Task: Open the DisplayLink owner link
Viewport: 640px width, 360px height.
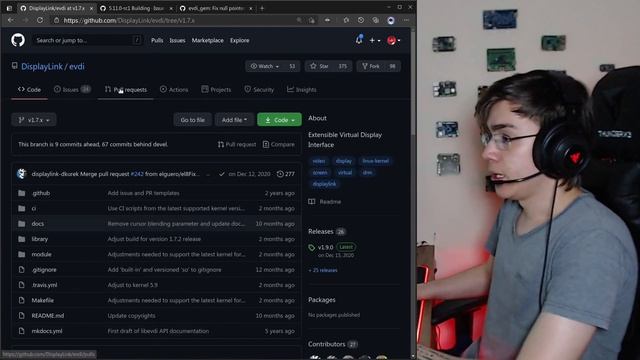Action: click(x=42, y=67)
